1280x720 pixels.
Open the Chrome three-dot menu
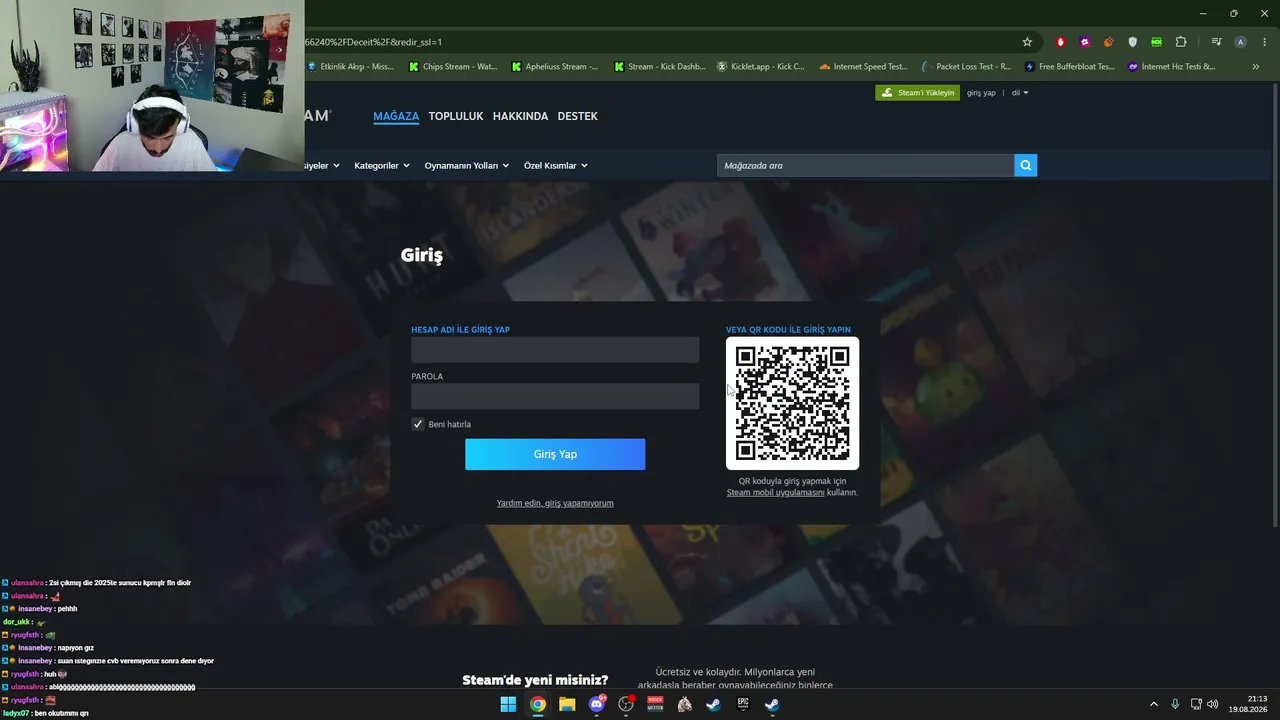coord(1263,42)
